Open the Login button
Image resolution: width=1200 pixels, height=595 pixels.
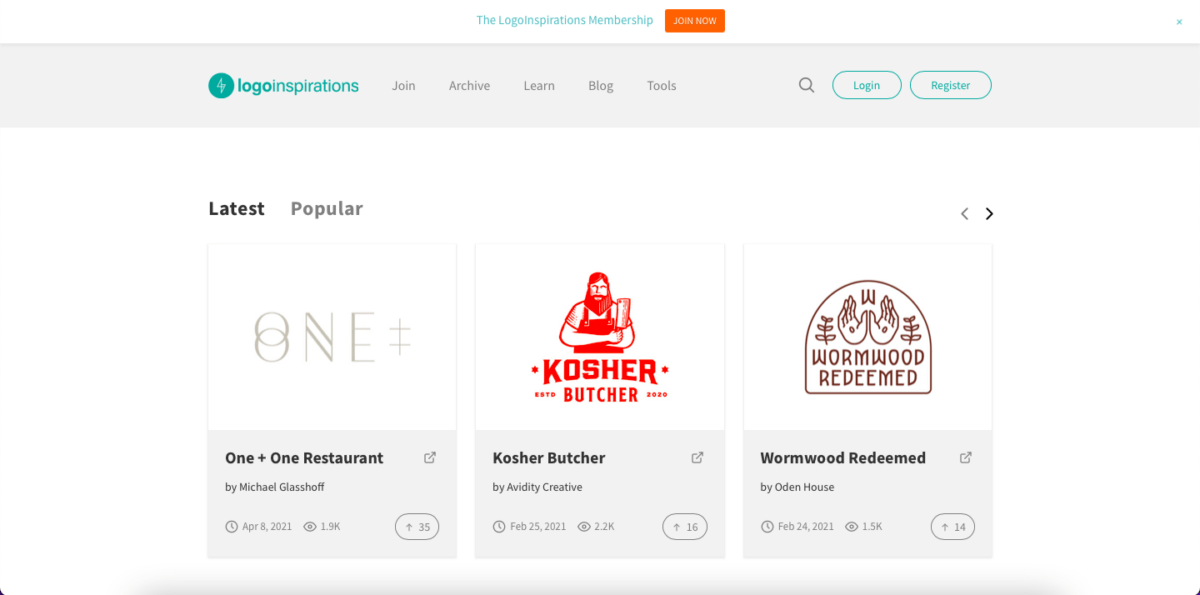click(866, 85)
